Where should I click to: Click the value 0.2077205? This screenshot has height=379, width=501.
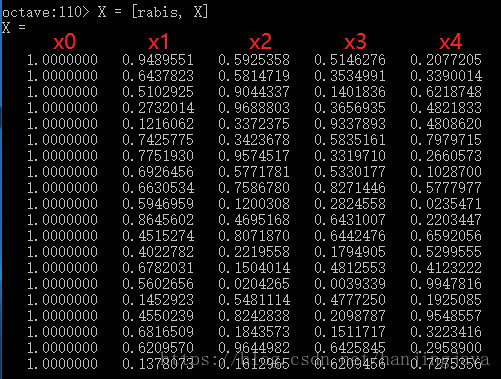pyautogui.click(x=446, y=60)
